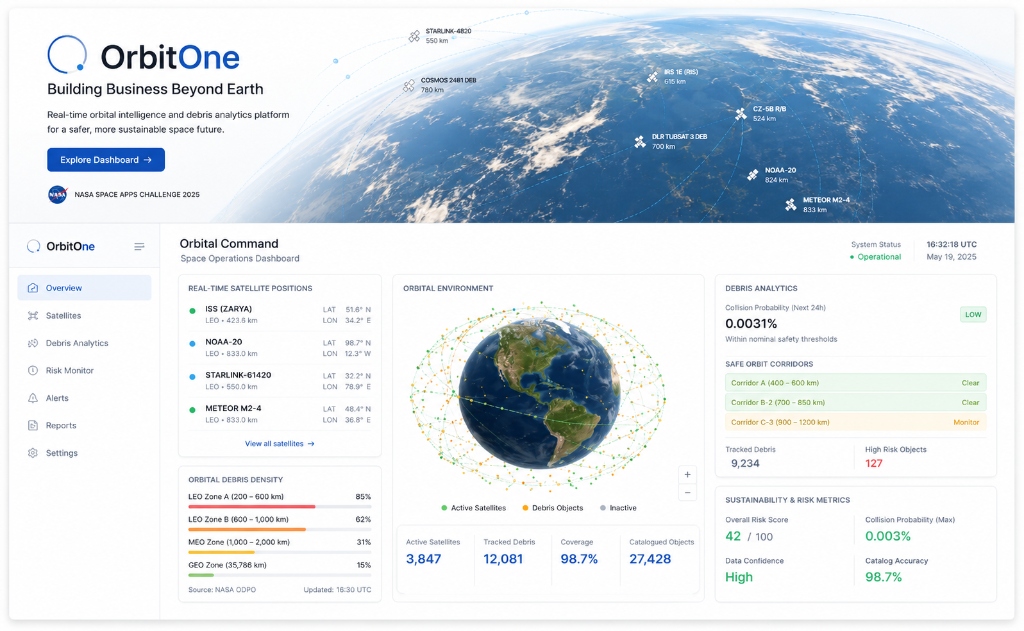Select Corridor B-2 (700 – 850 km) row
Viewport: 1024px width, 631px height.
[x=856, y=402]
